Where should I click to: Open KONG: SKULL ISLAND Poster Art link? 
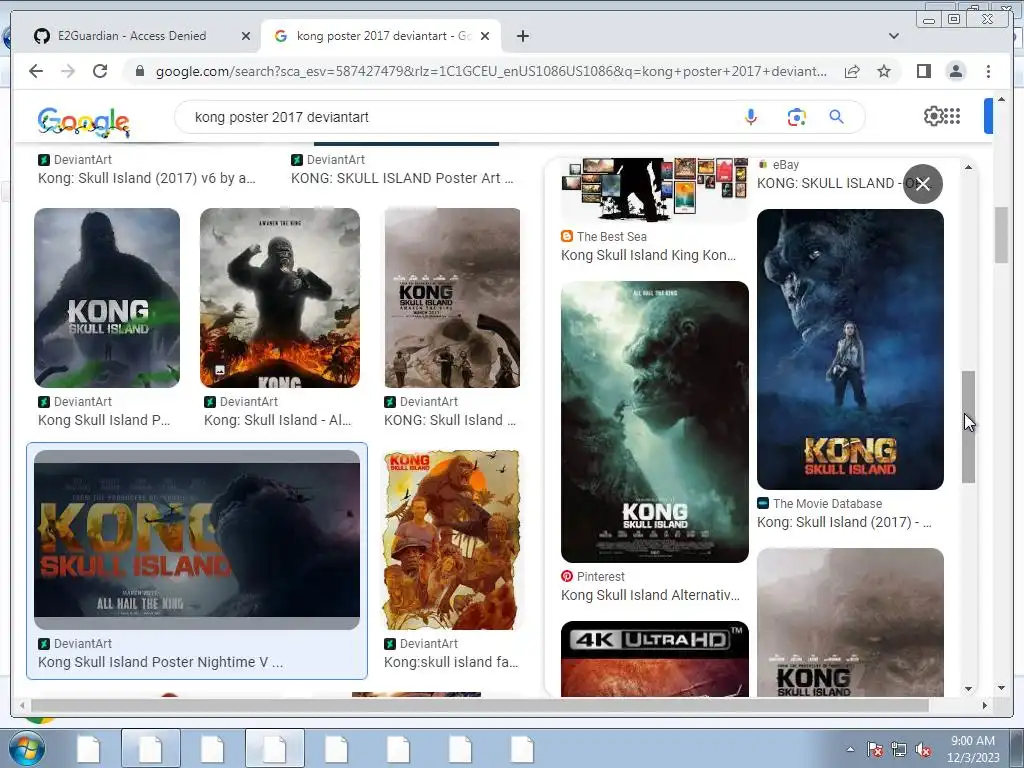pos(402,178)
